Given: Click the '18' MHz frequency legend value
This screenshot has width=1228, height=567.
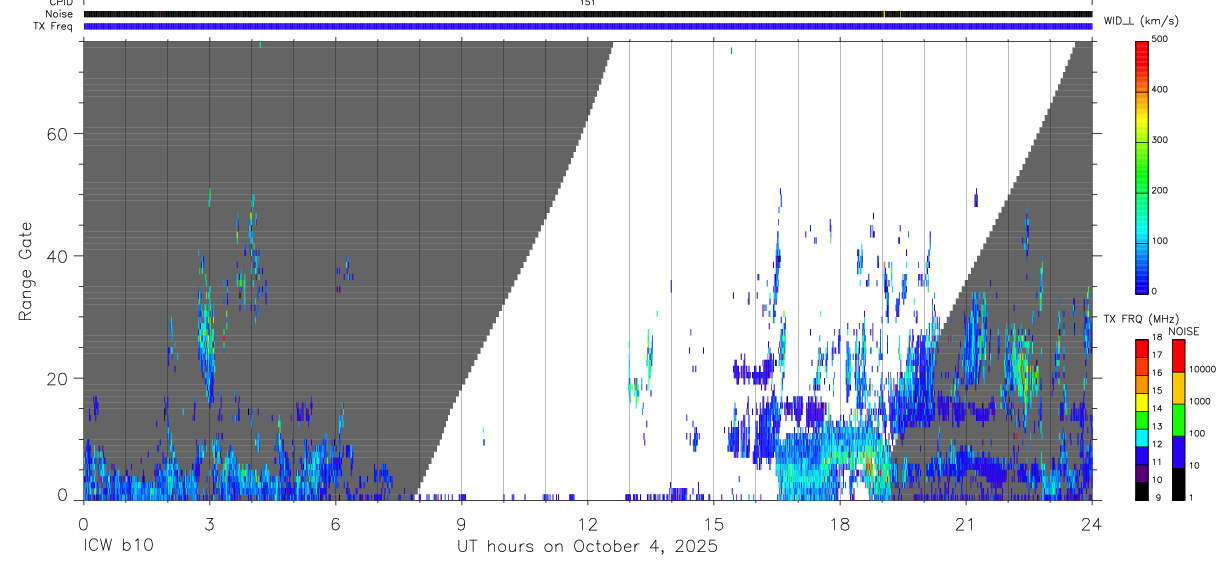Looking at the screenshot, I should pos(1157,338).
